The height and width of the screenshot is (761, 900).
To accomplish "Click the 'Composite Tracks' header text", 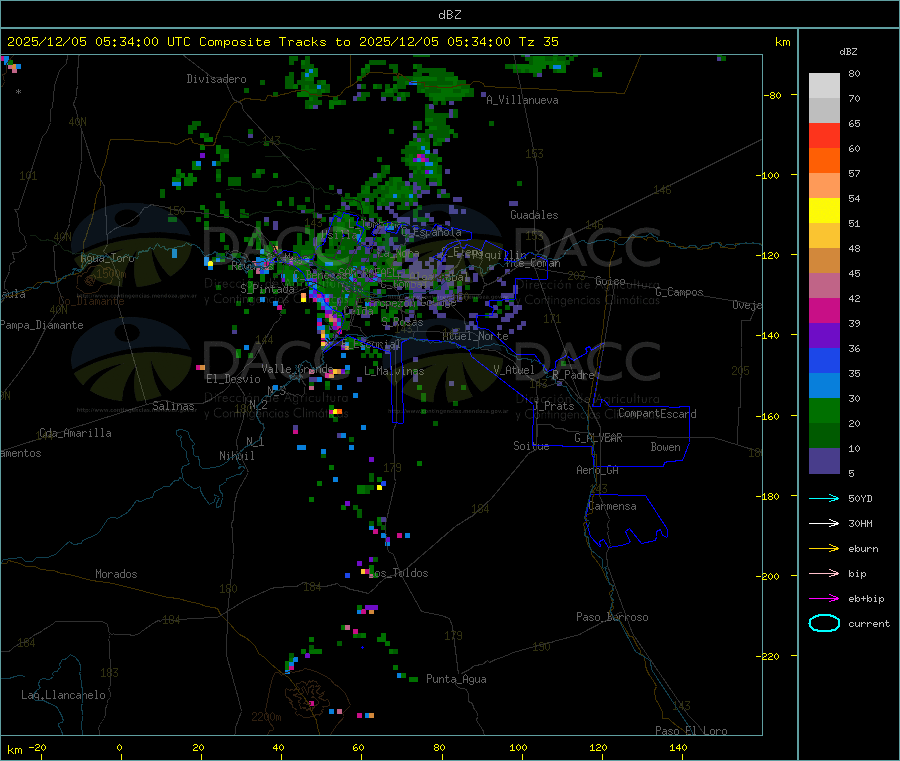I will pyautogui.click(x=262, y=42).
